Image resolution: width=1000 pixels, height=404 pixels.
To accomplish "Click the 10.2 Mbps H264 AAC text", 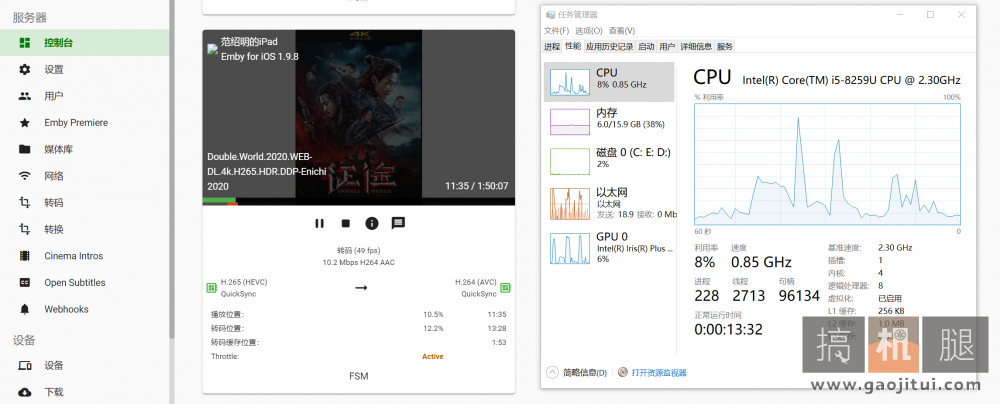I will pyautogui.click(x=358, y=262).
